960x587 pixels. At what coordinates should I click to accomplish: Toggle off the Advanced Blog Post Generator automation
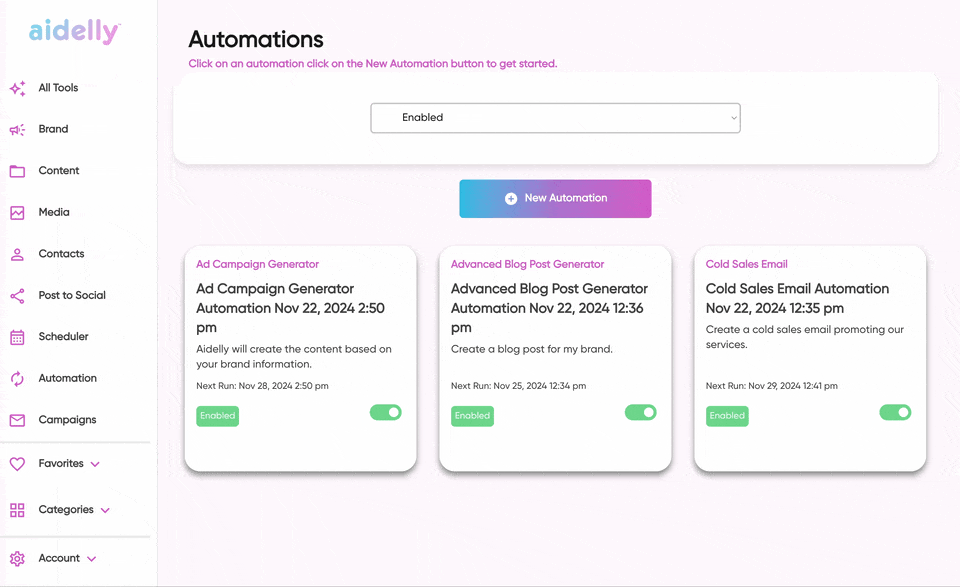click(x=641, y=412)
